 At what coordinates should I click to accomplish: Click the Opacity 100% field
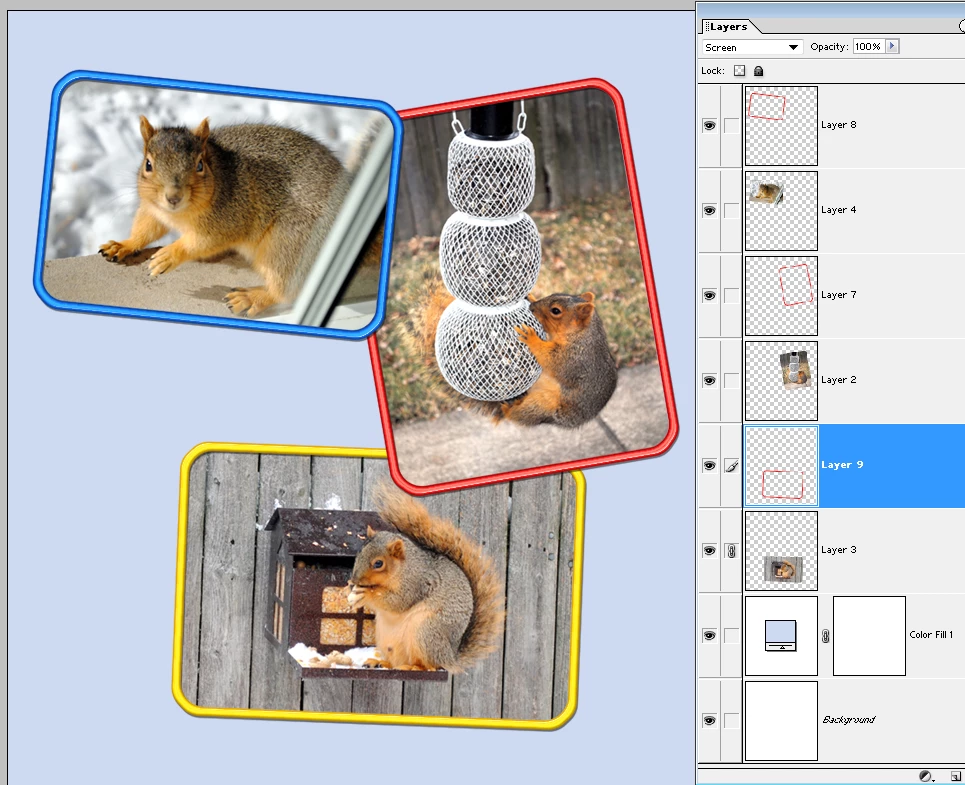[869, 46]
